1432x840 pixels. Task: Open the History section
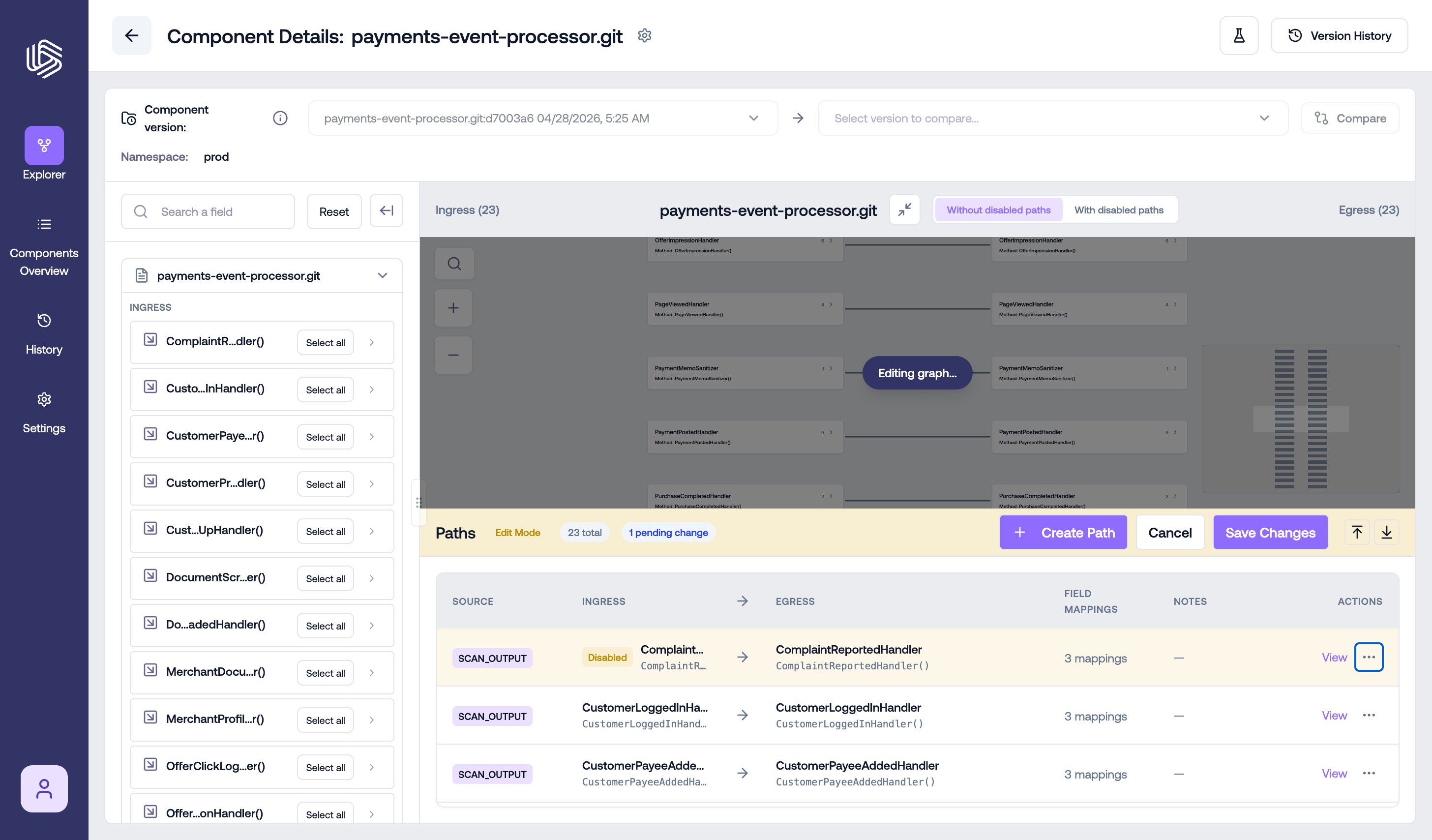tap(44, 334)
